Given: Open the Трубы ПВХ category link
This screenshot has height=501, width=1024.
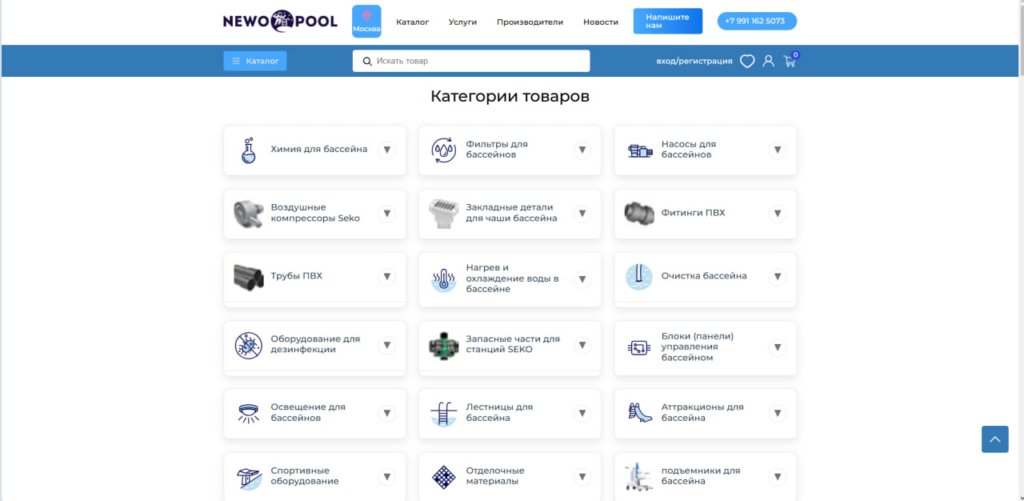Looking at the screenshot, I should pos(296,276).
